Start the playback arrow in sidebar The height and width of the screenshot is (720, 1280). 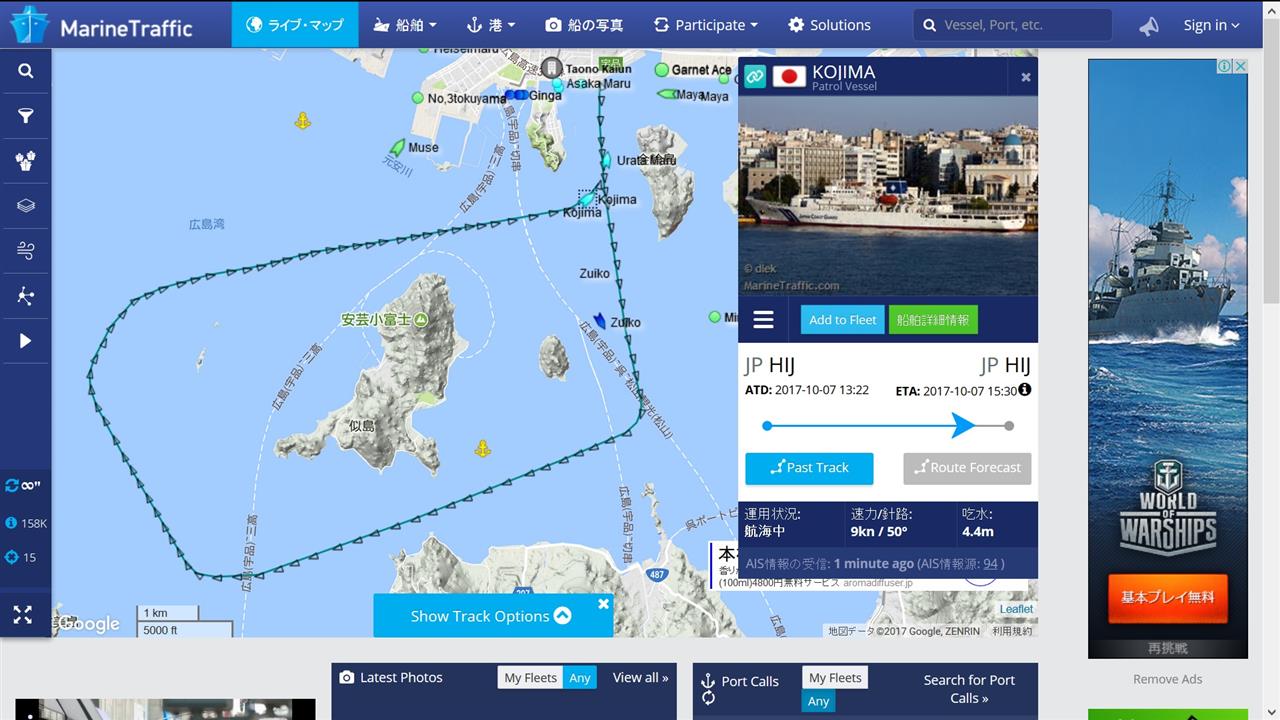(25, 341)
